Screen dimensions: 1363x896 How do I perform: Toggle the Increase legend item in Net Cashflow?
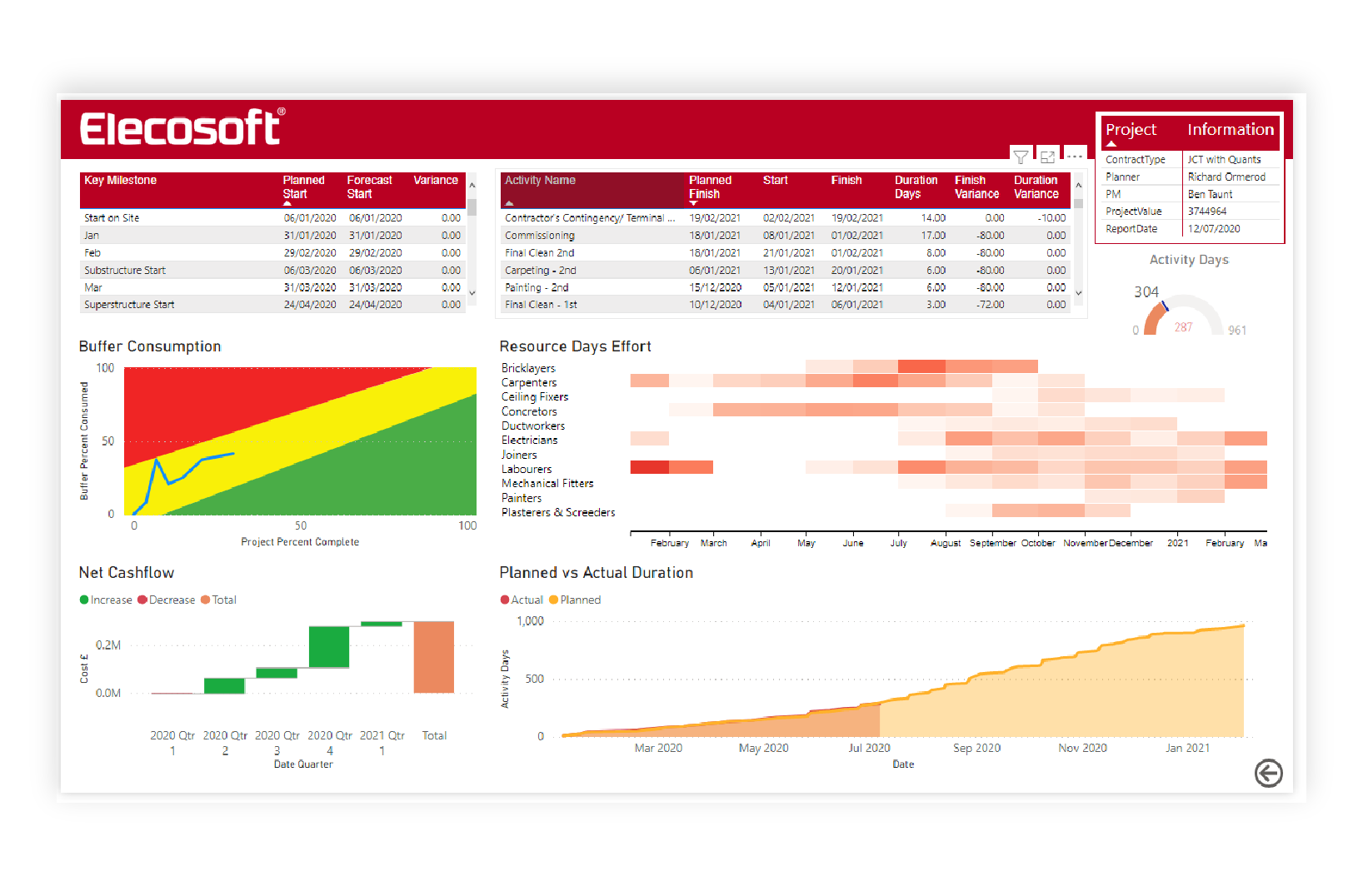(x=106, y=600)
